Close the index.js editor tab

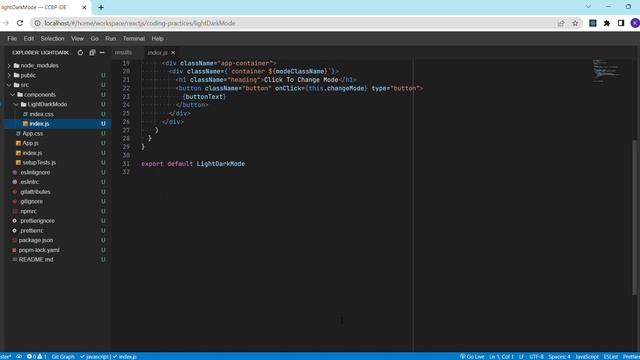pos(173,53)
